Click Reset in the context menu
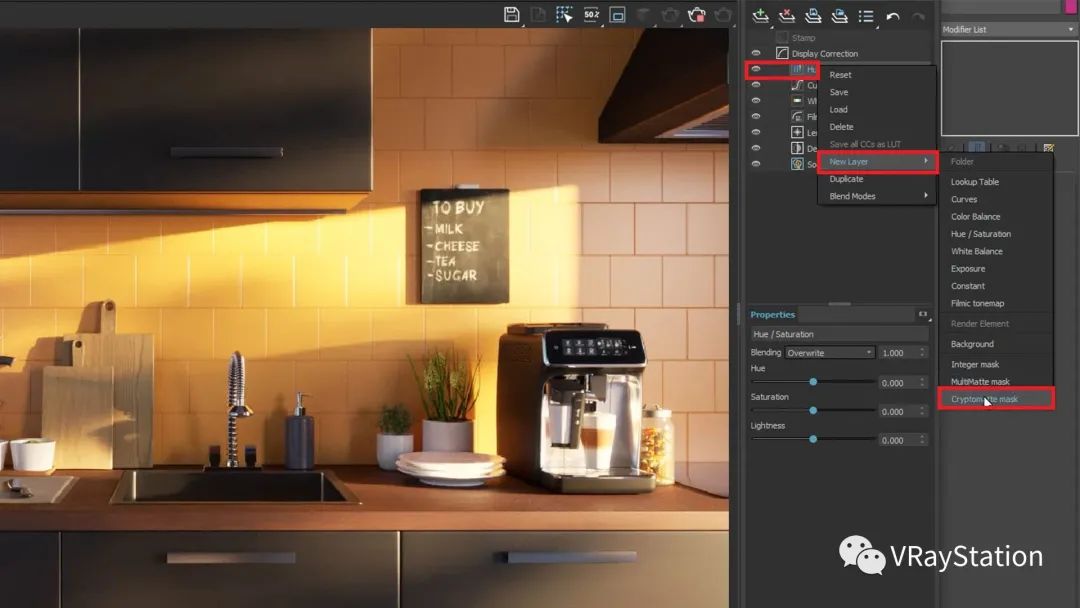 click(840, 75)
